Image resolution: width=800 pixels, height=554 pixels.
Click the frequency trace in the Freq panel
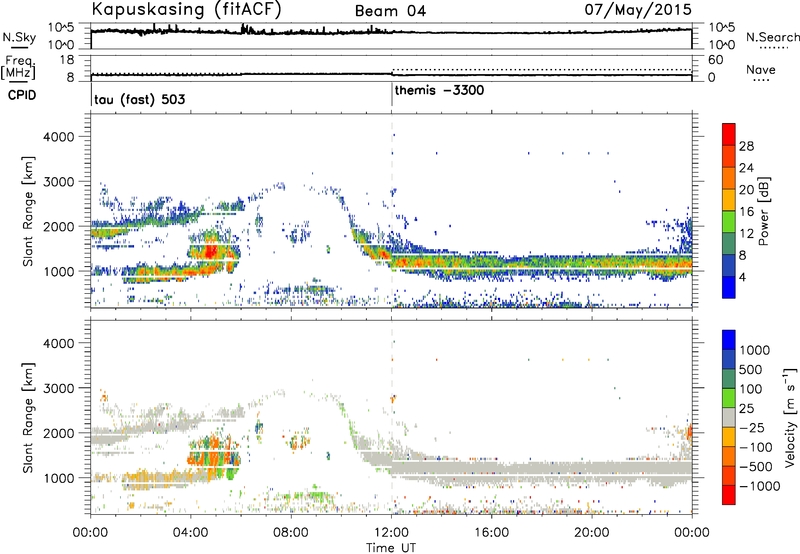[x=391, y=75]
